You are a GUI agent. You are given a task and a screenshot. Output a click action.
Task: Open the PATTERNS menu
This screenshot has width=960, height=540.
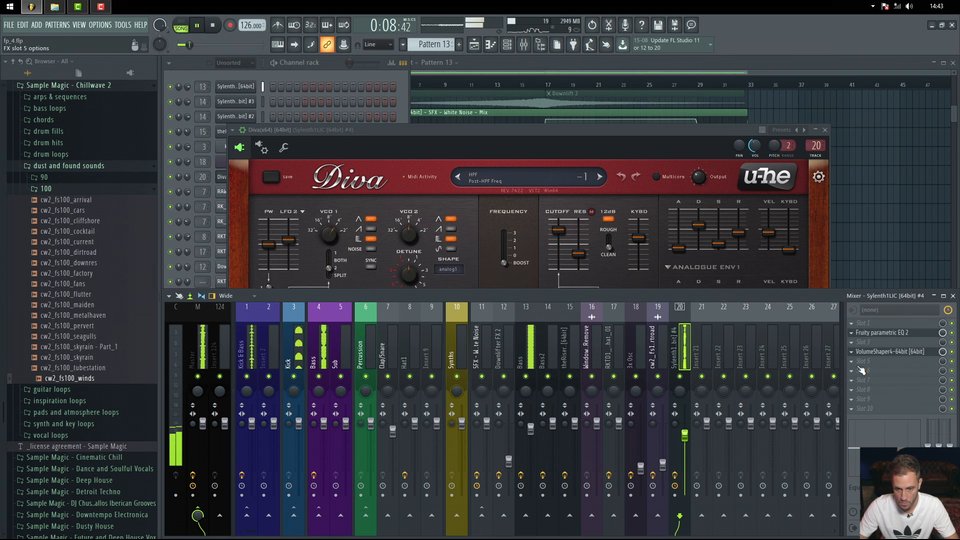[x=57, y=25]
